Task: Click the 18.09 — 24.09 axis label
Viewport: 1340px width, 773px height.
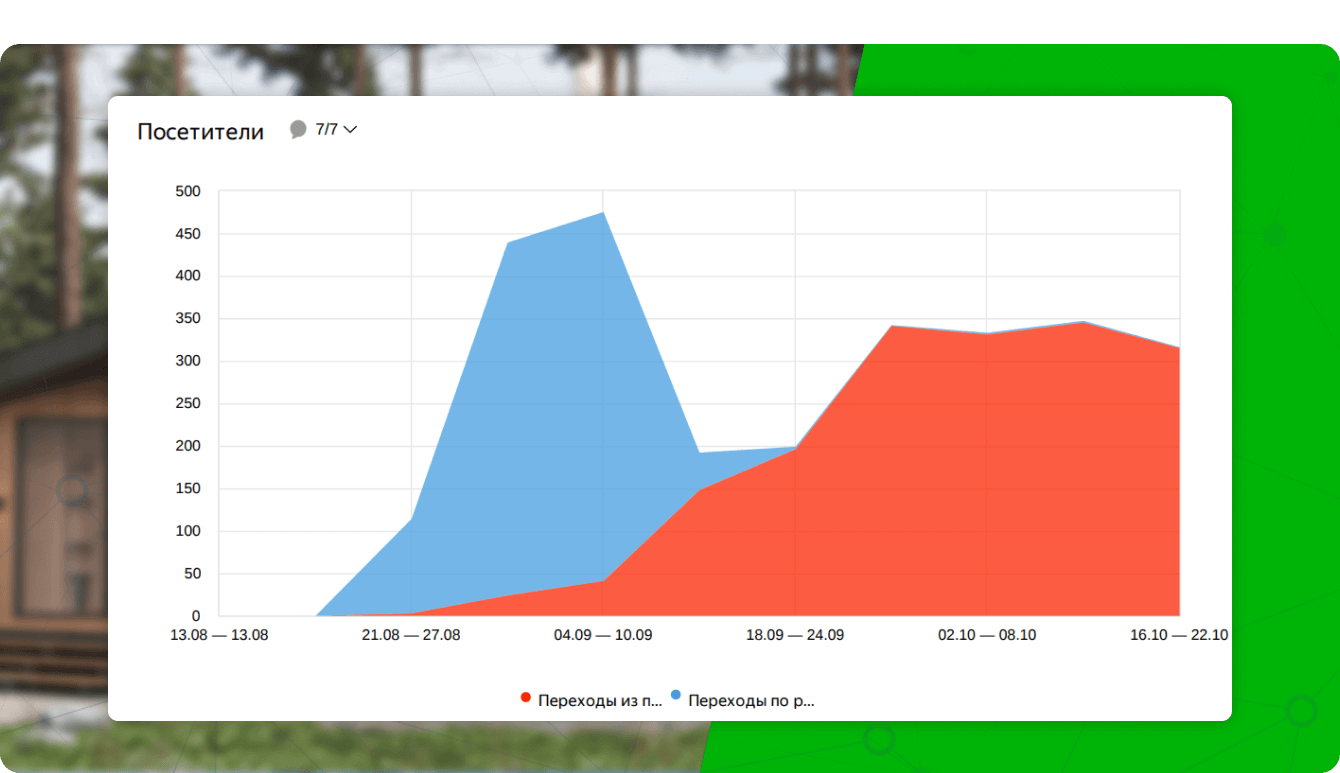Action: pyautogui.click(x=795, y=635)
